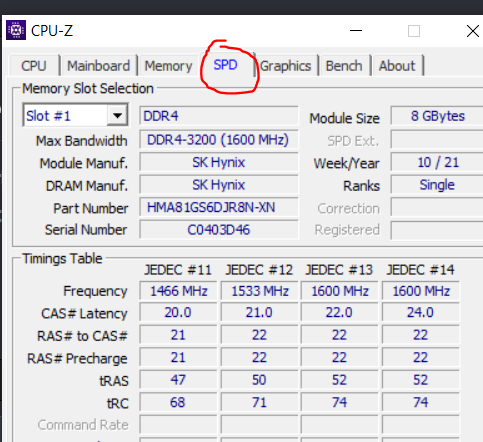
Task: Click the Max Bandwidth label
Action: 82,141
